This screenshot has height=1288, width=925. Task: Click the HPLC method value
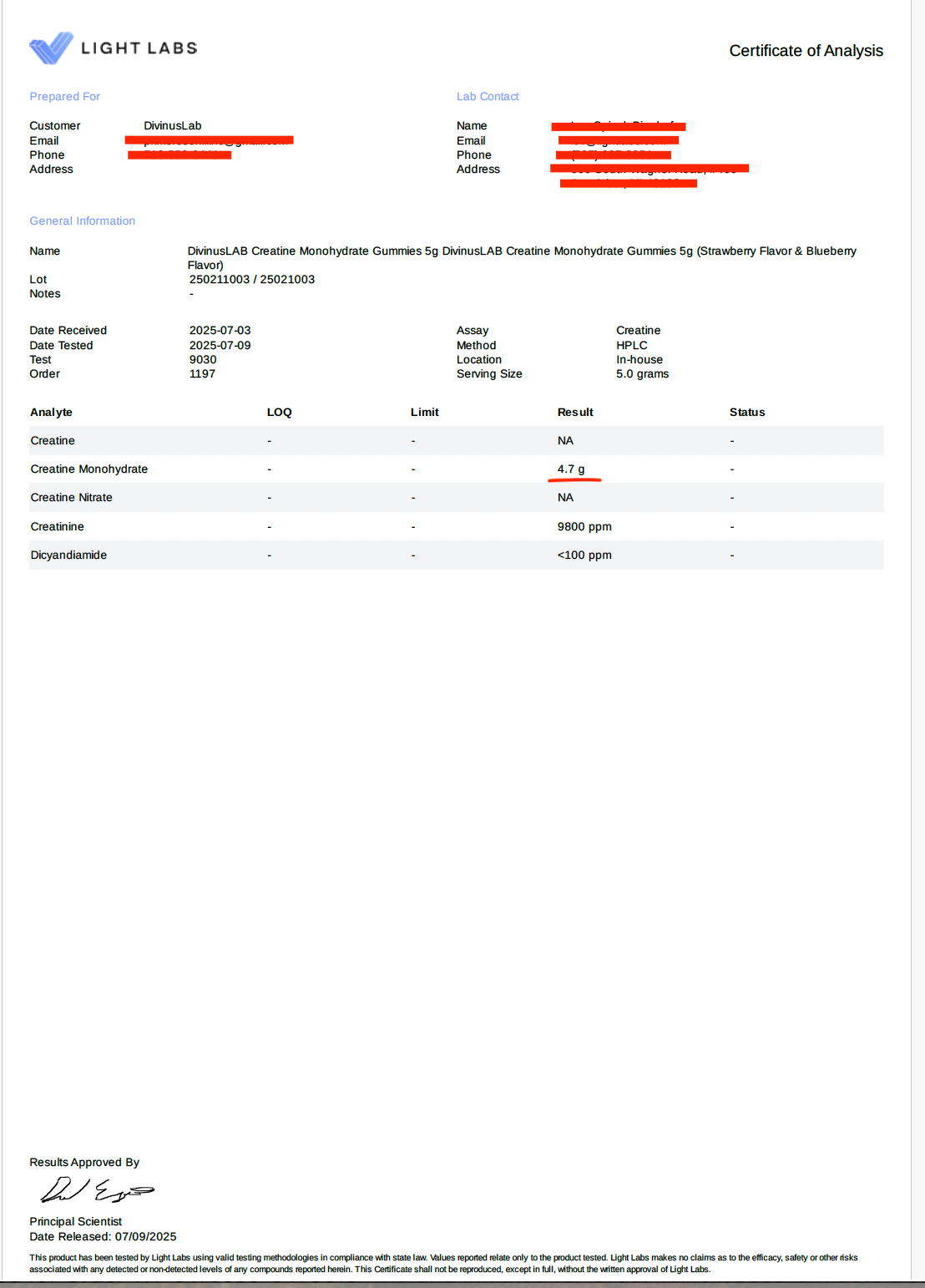coord(631,346)
